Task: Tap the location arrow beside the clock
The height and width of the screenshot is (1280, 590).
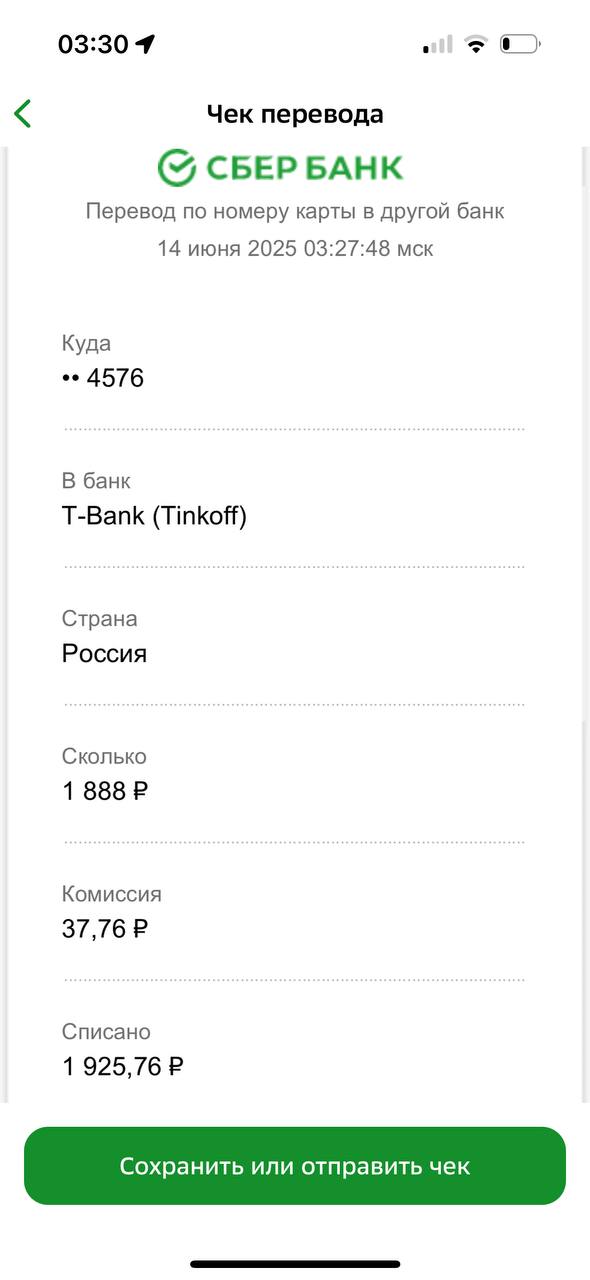Action: pos(146,44)
